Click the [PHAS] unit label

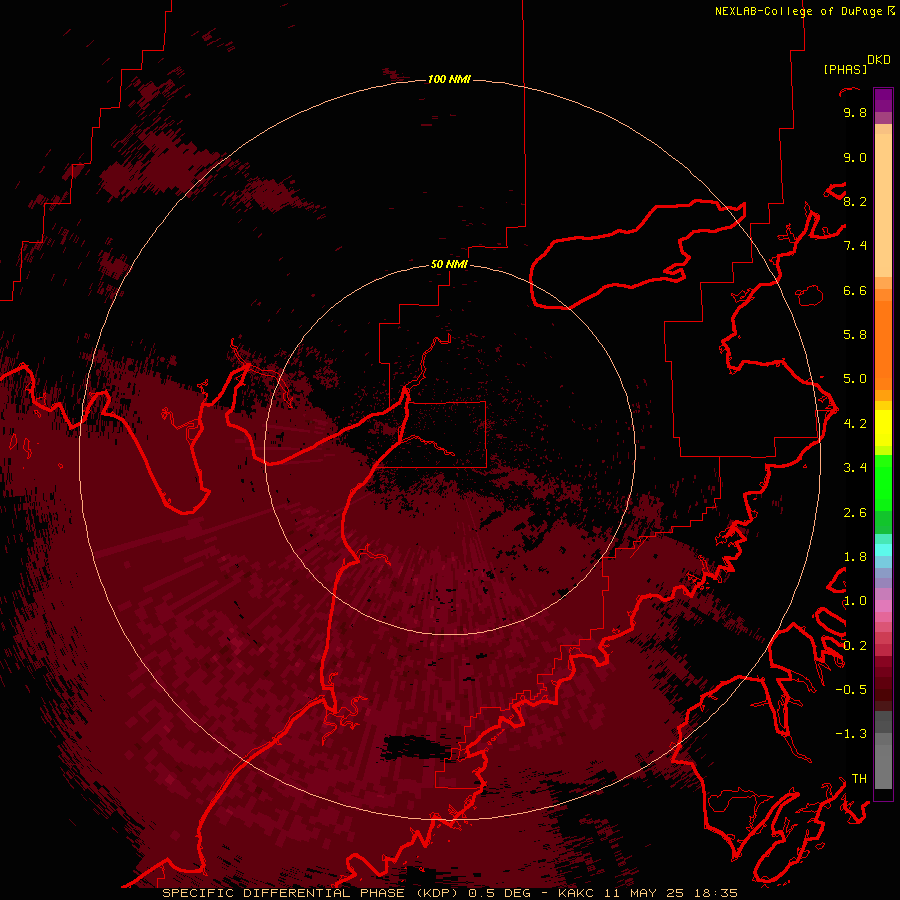(x=845, y=69)
